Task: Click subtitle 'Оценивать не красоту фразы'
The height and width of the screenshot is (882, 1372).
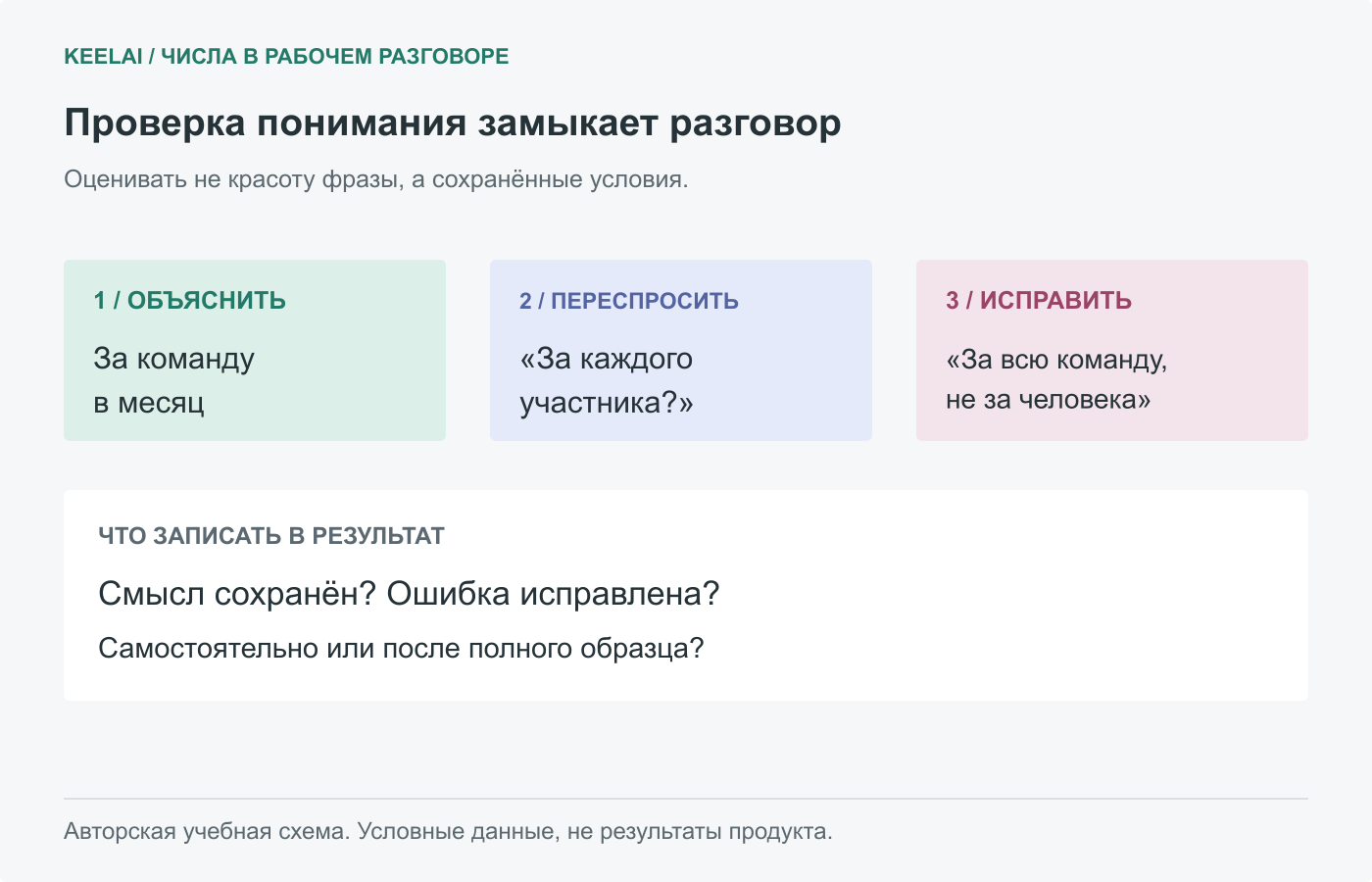Action: (x=232, y=180)
